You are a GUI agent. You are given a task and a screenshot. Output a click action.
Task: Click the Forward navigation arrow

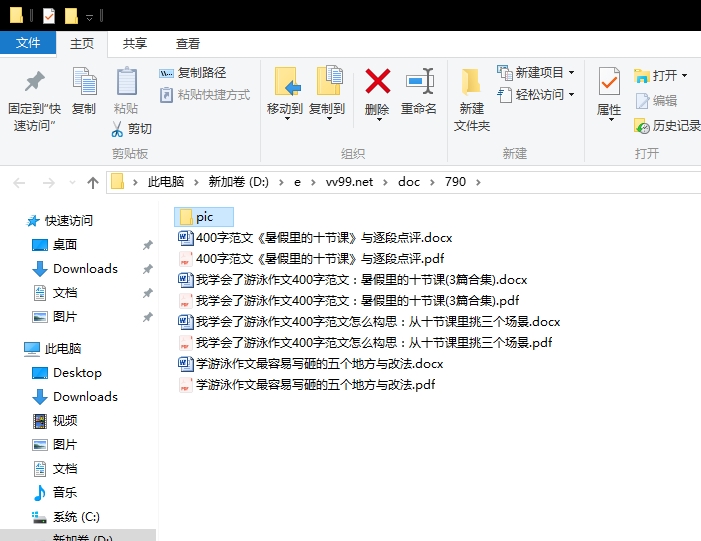click(48, 182)
